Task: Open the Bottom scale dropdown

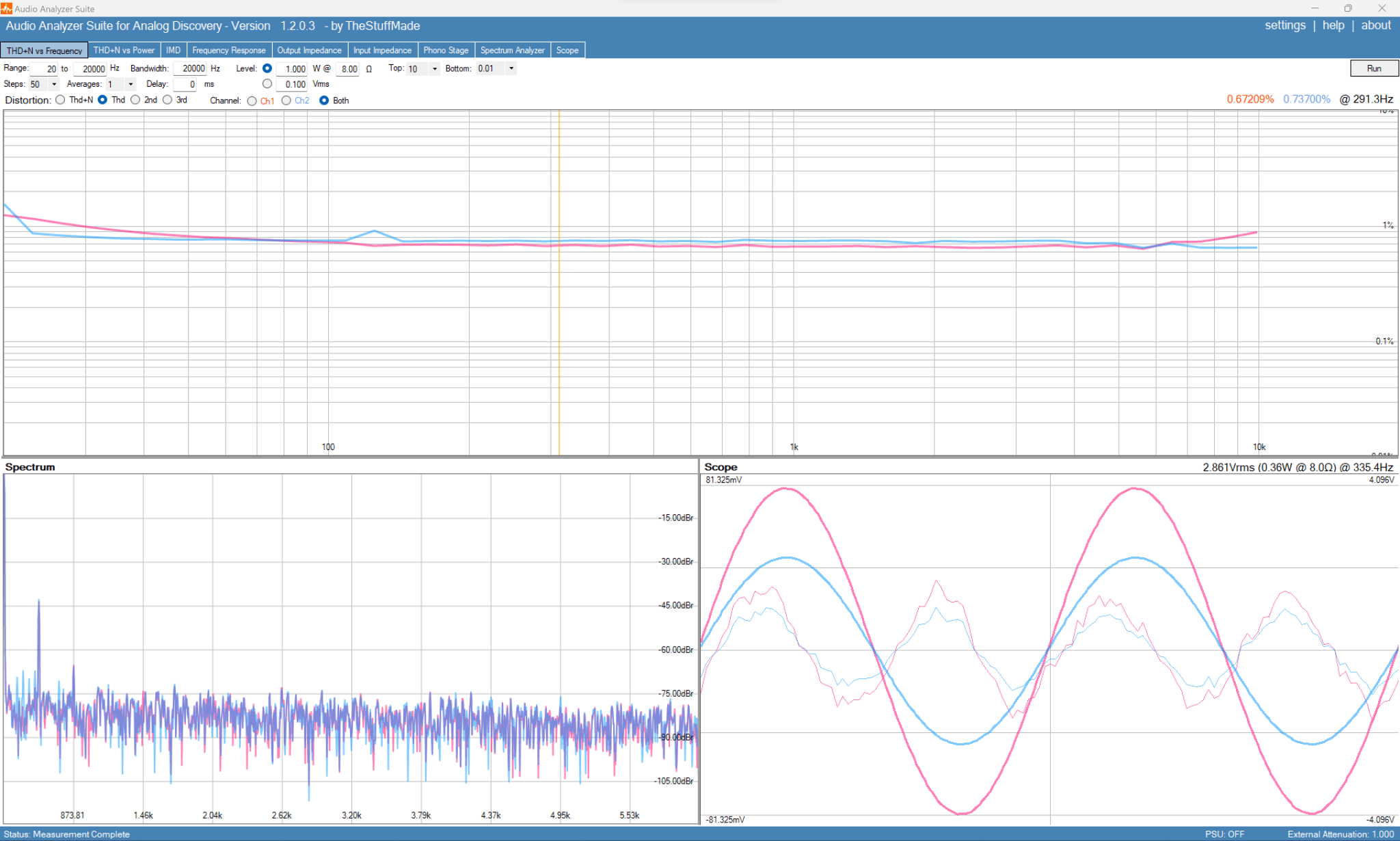Action: click(x=511, y=68)
